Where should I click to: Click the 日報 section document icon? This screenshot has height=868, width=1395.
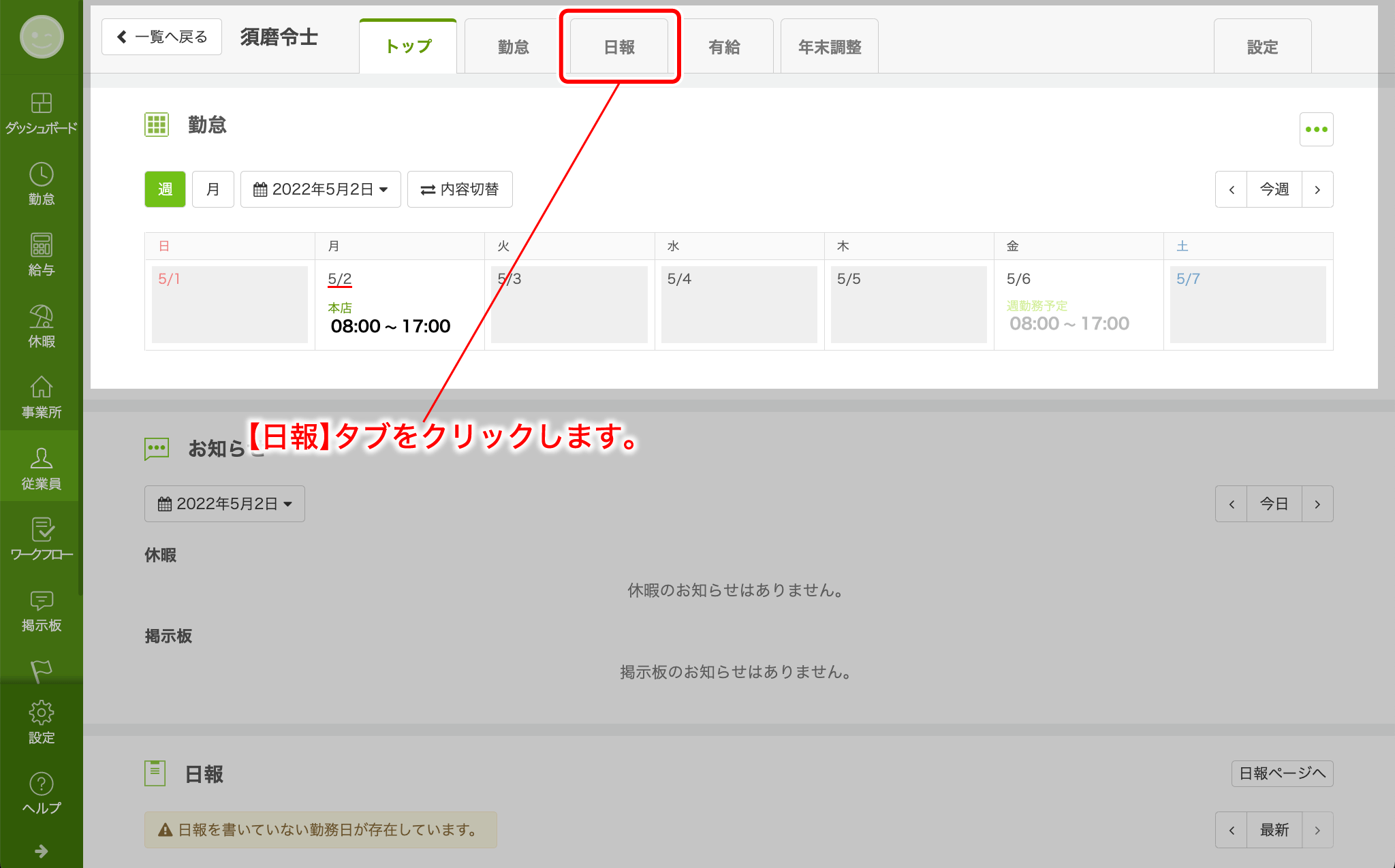[x=155, y=773]
